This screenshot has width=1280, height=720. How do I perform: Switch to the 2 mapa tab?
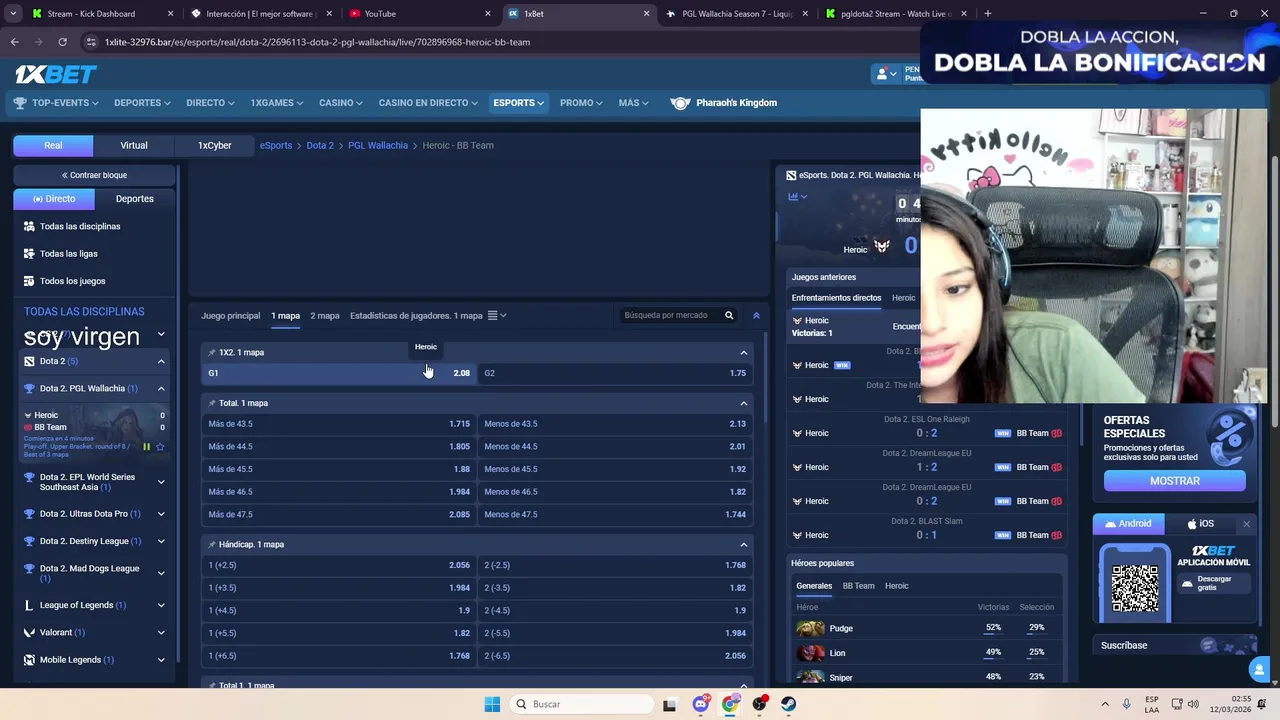(325, 316)
